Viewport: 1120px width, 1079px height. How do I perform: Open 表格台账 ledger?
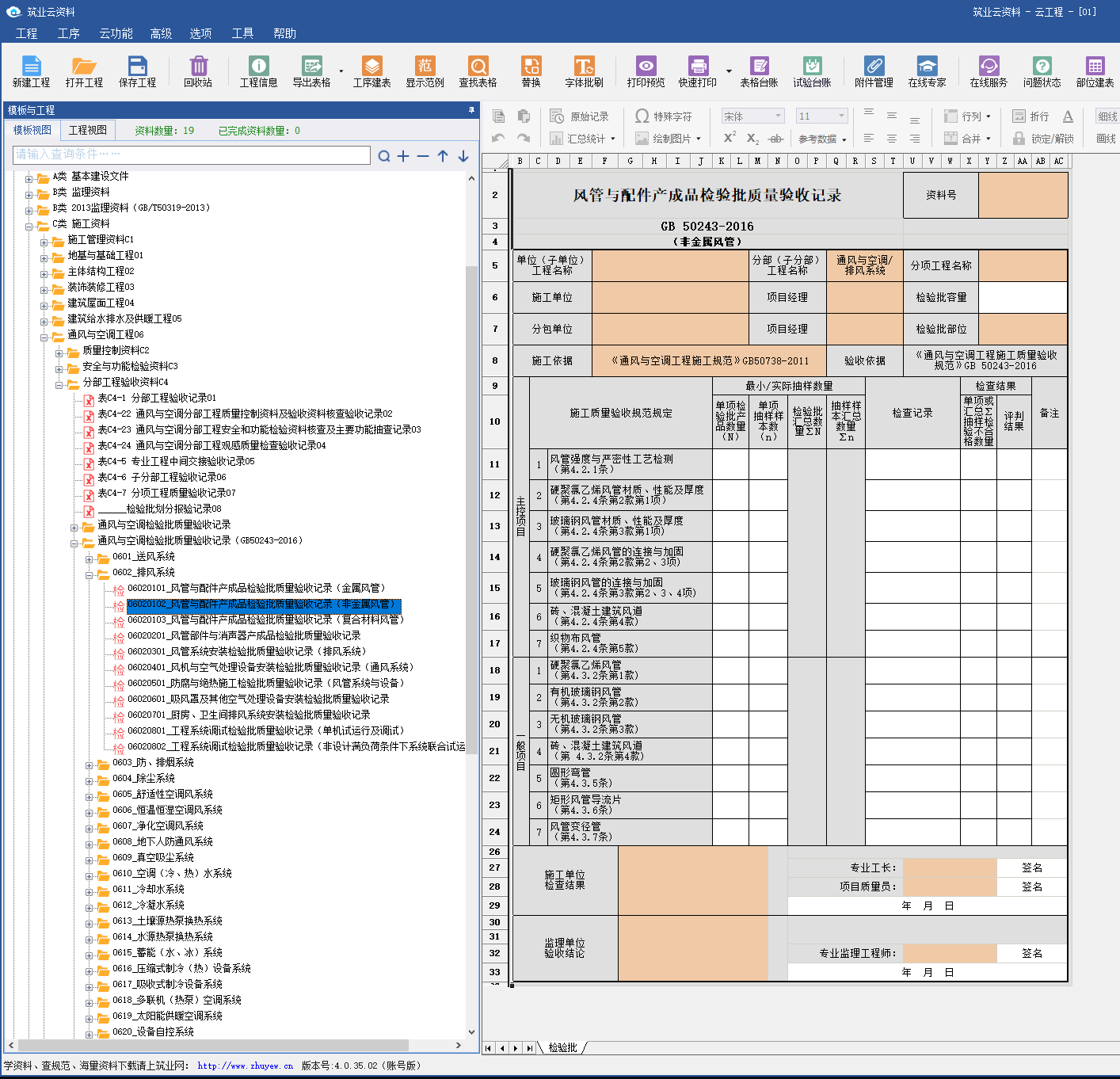click(x=759, y=71)
